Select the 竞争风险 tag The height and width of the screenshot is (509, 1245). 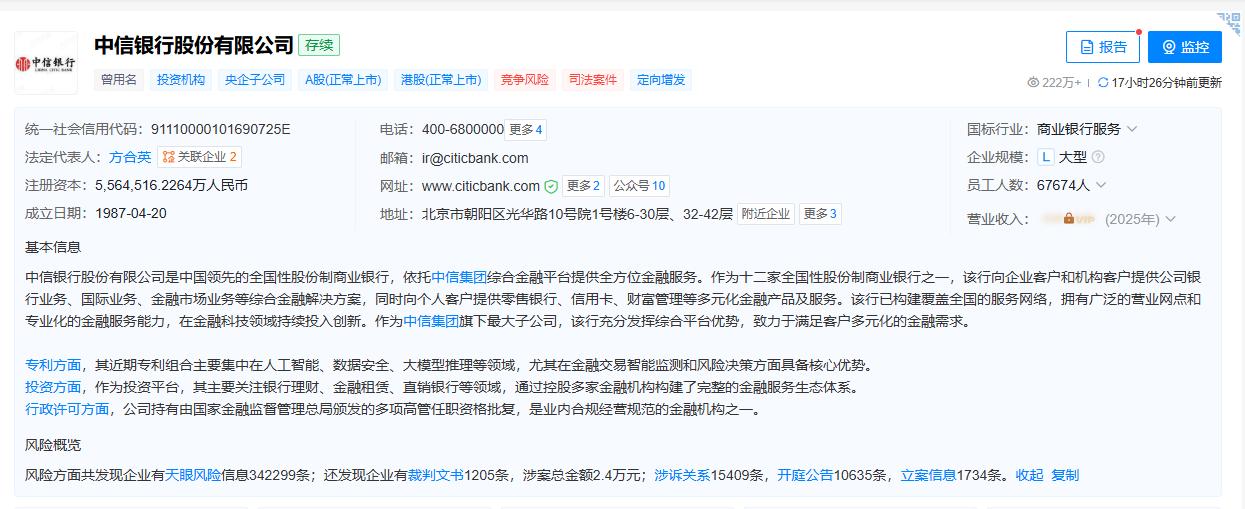point(525,80)
